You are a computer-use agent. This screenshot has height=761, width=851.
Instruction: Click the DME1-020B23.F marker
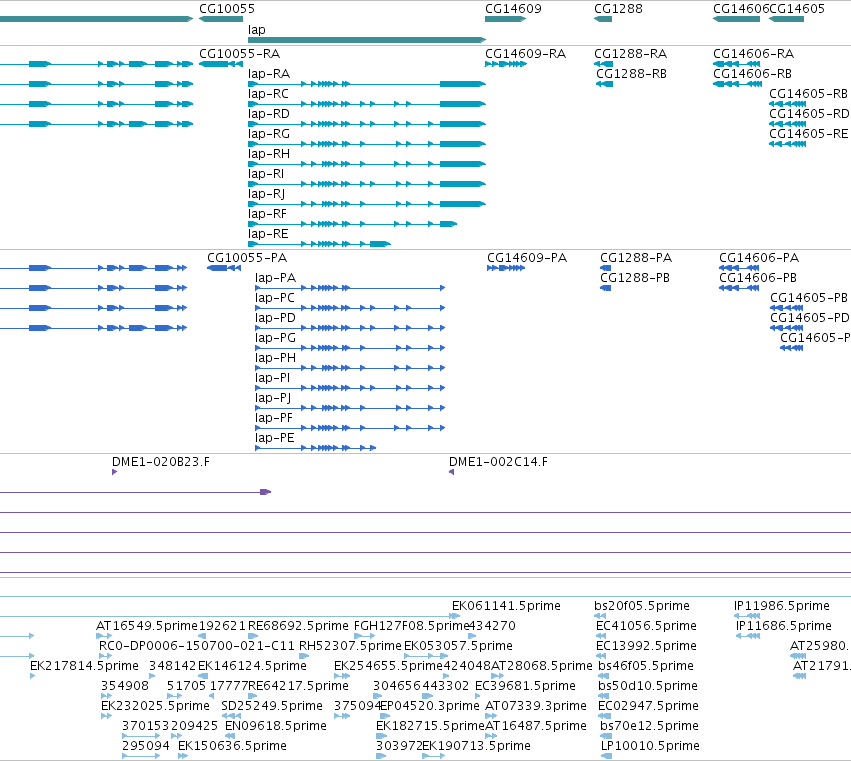115,472
